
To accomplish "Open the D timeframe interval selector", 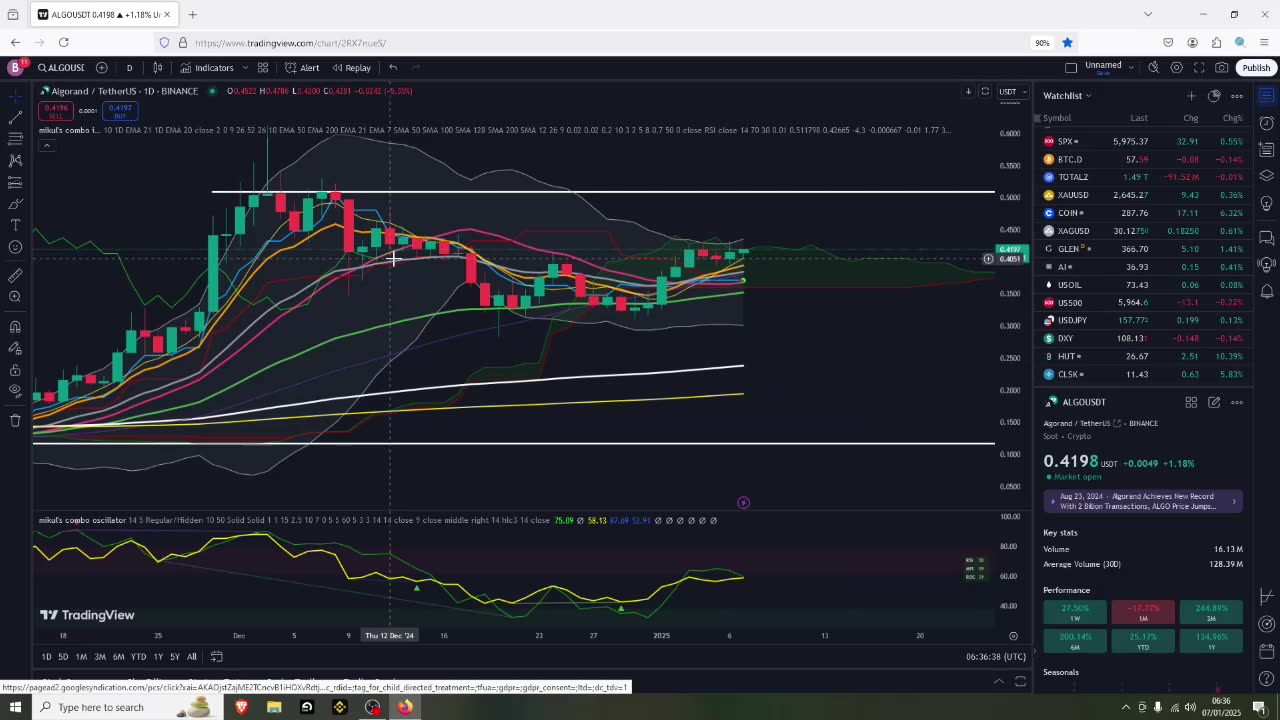I will (x=129, y=68).
